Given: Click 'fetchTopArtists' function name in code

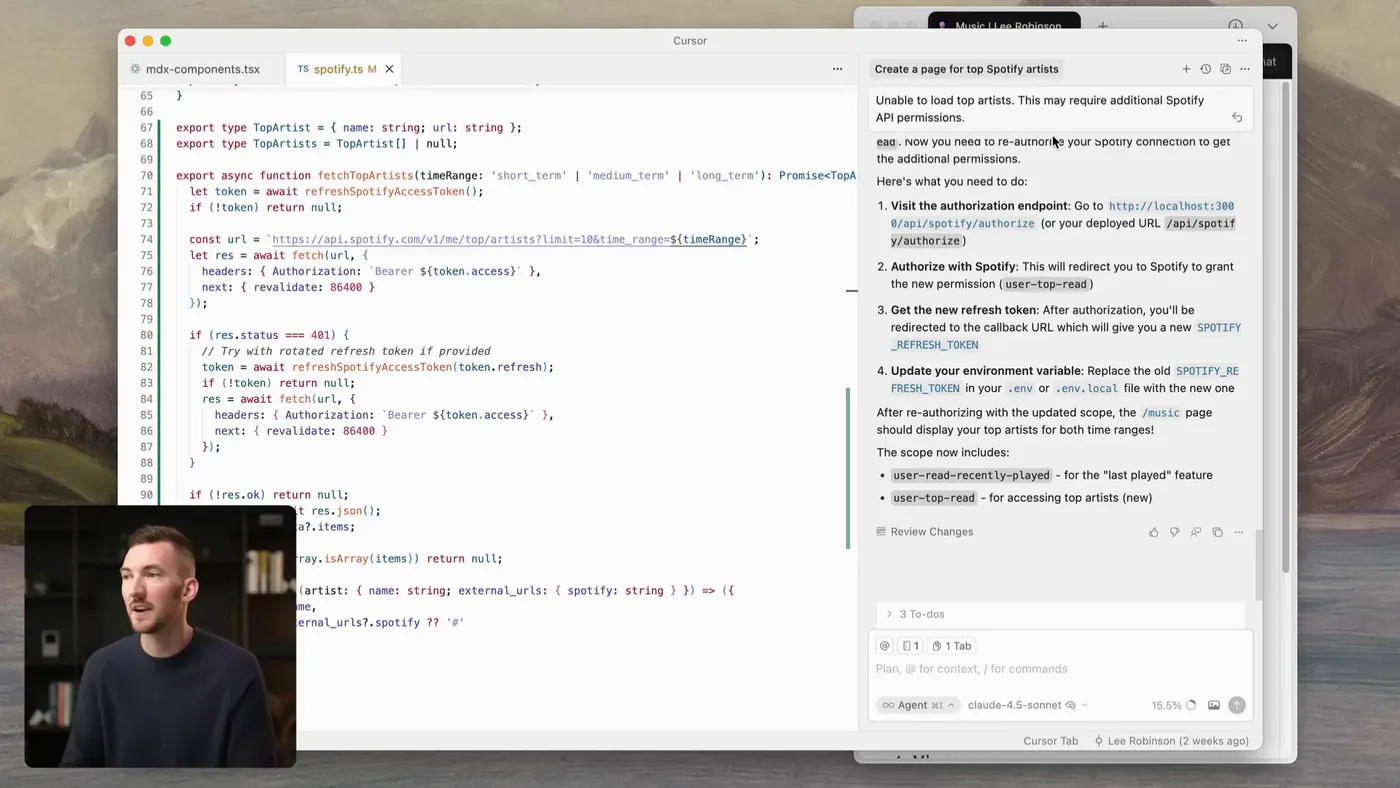Looking at the screenshot, I should click(x=367, y=175).
